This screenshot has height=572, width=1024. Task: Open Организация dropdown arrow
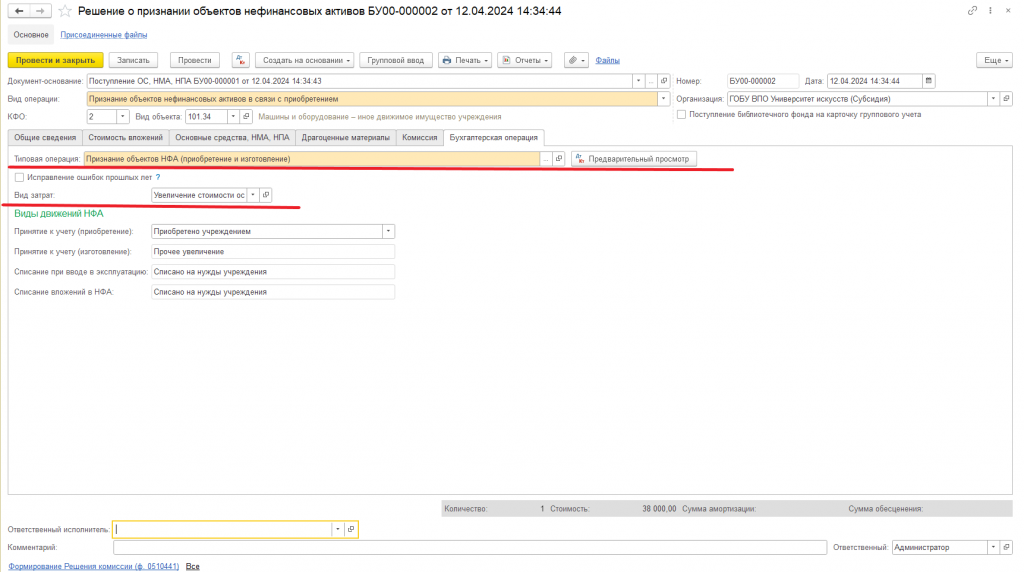tap(993, 99)
